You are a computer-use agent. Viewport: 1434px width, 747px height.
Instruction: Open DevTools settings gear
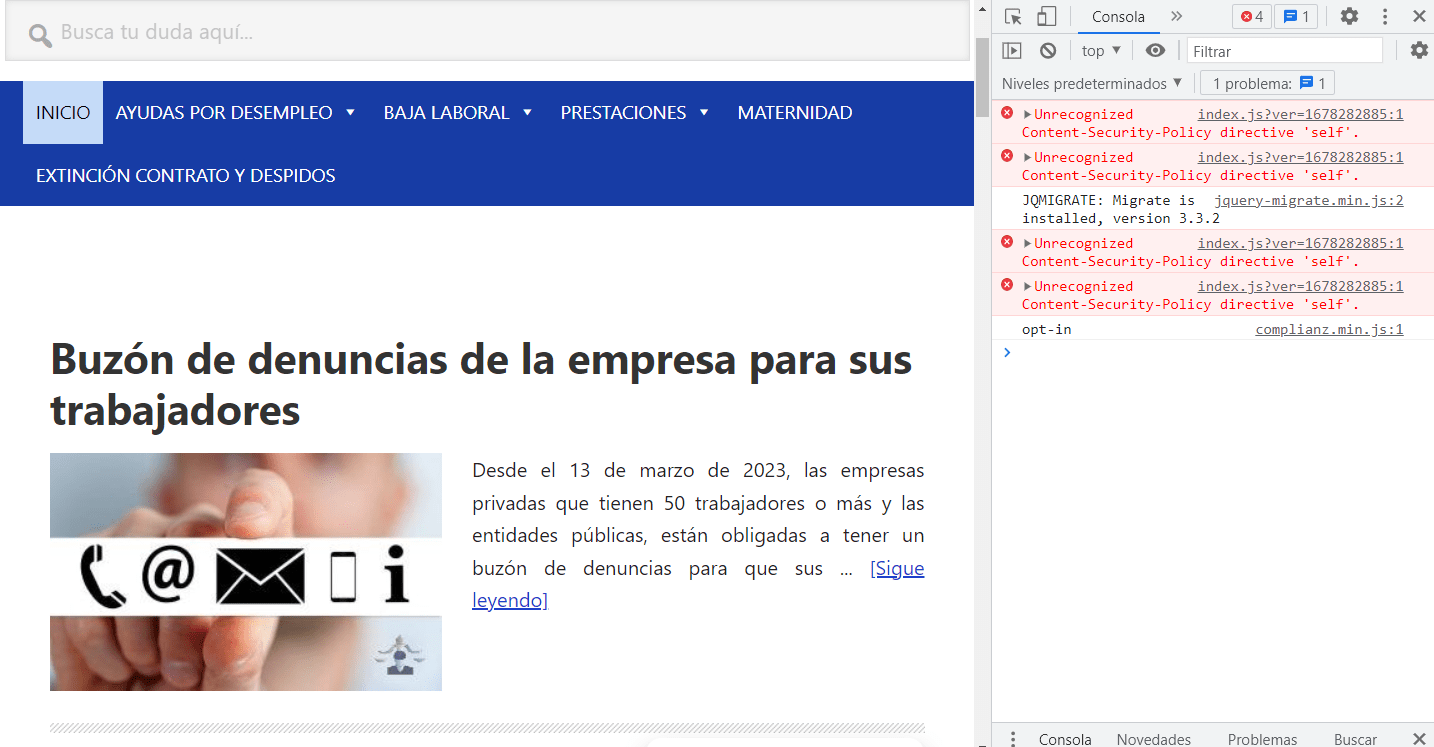[1349, 16]
